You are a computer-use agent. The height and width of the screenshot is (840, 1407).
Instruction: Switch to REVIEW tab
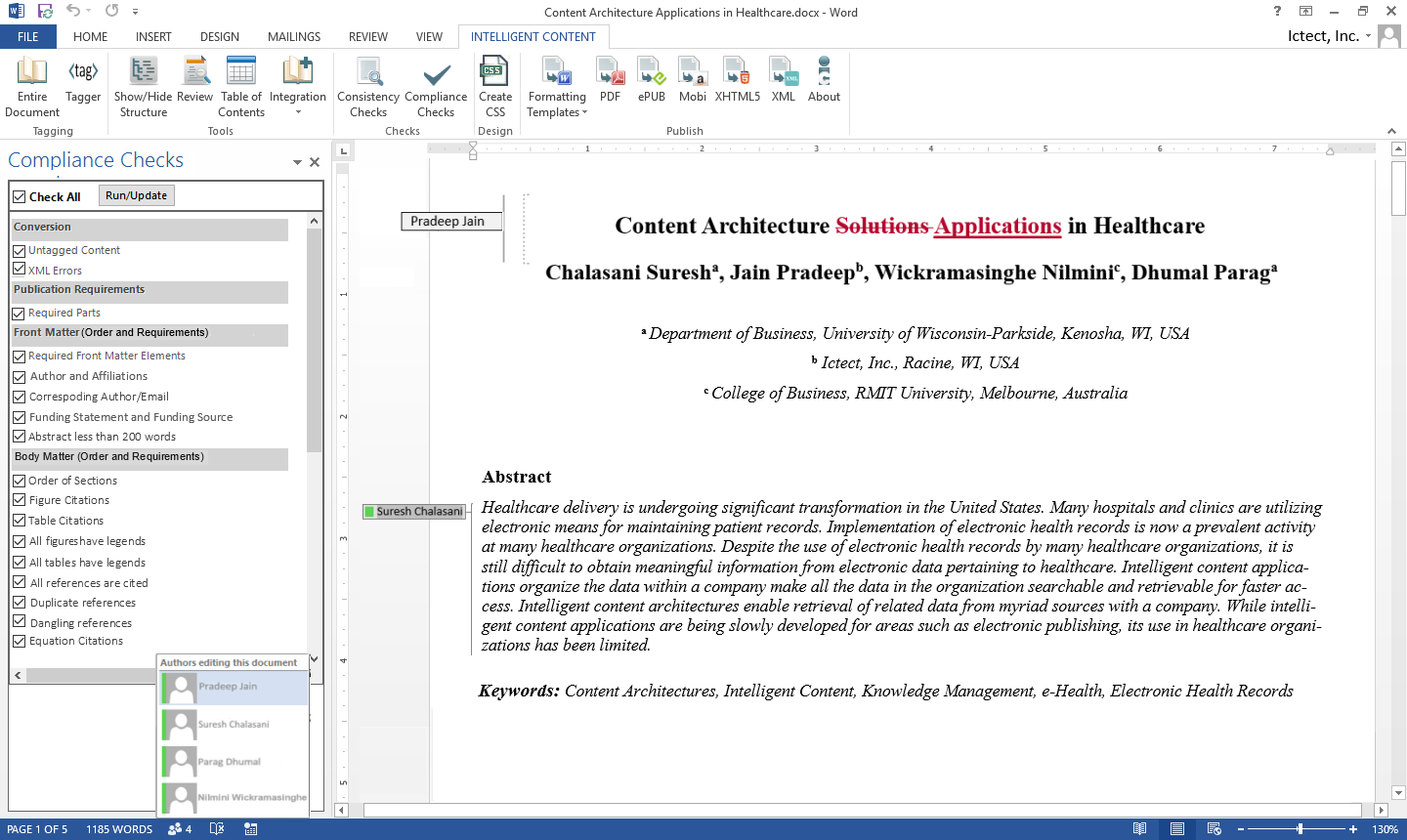[368, 37]
